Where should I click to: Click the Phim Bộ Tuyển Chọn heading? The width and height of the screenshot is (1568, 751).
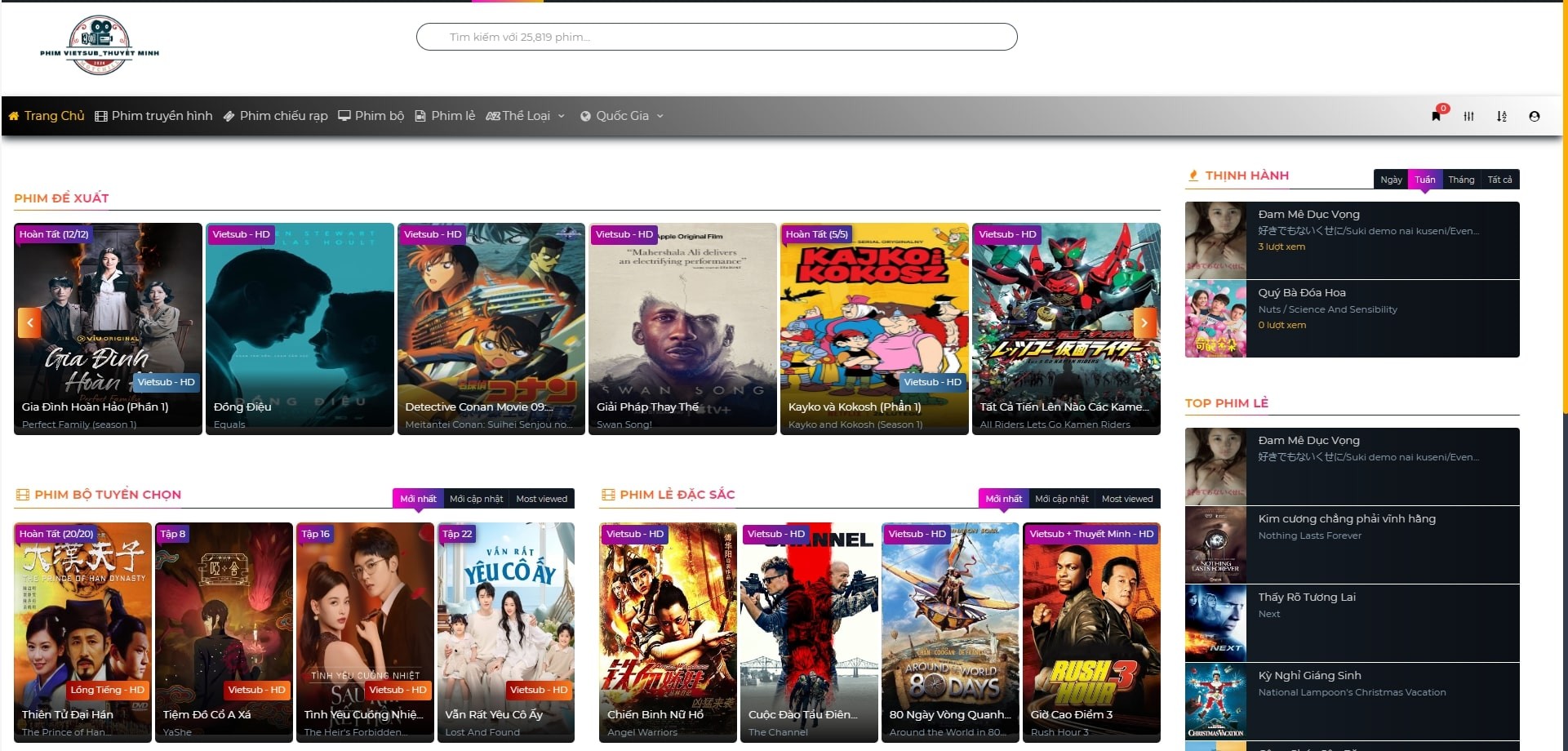click(x=108, y=495)
